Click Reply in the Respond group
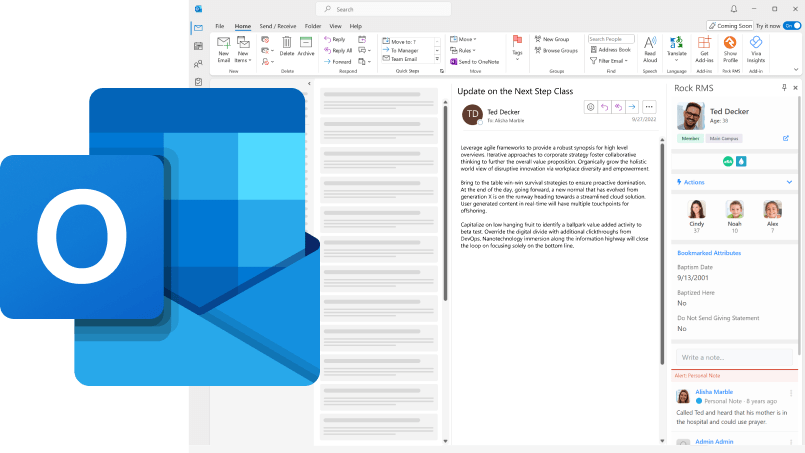The image size is (805, 453). tap(335, 39)
